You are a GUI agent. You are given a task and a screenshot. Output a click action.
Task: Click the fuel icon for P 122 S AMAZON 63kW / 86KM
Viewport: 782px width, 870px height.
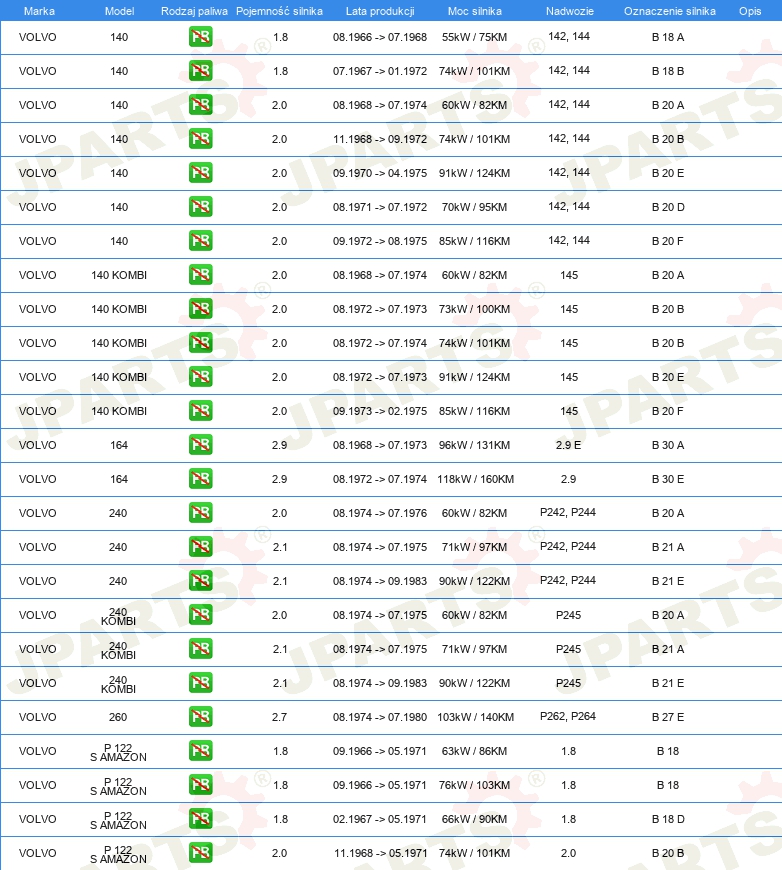tap(200, 751)
